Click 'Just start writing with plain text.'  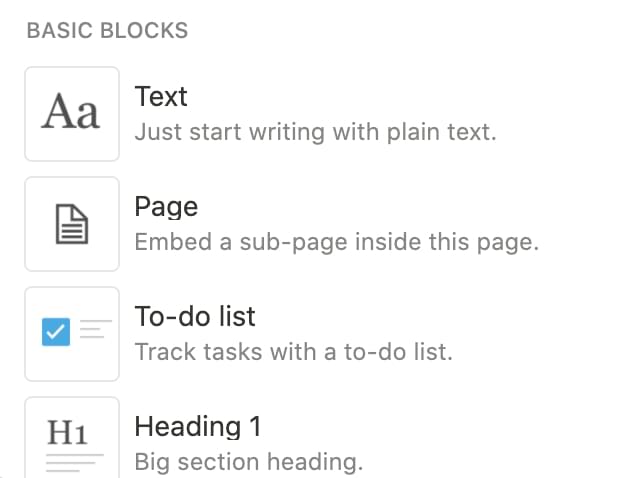pos(315,131)
